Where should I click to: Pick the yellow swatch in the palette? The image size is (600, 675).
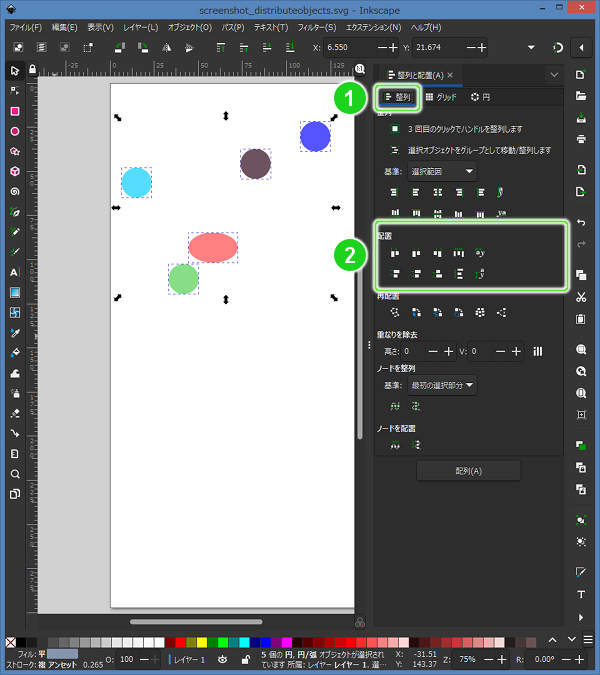click(200, 641)
